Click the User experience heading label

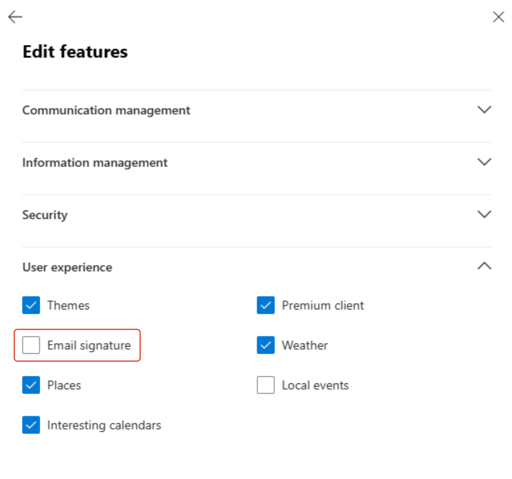pos(67,267)
